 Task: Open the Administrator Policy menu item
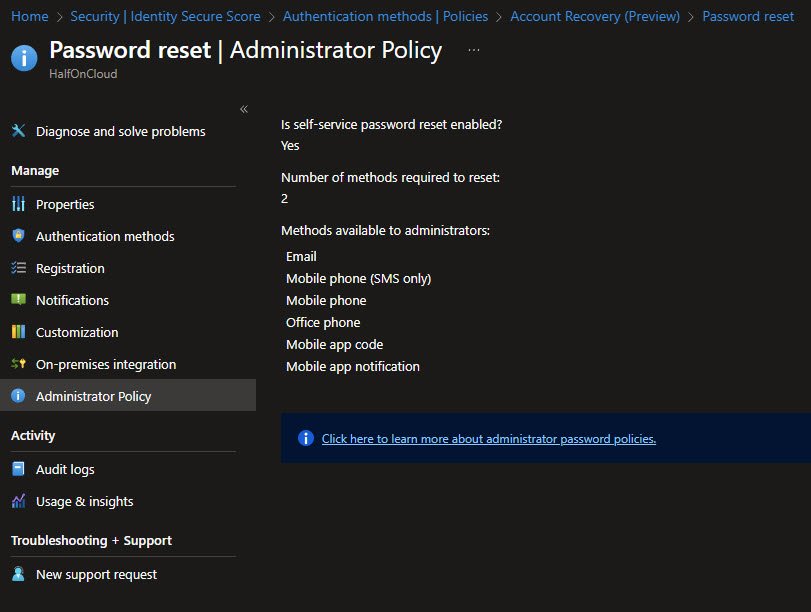tap(93, 396)
